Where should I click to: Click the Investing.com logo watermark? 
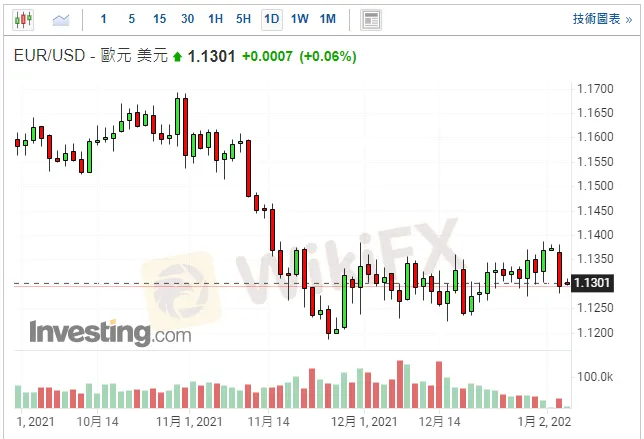[110, 333]
